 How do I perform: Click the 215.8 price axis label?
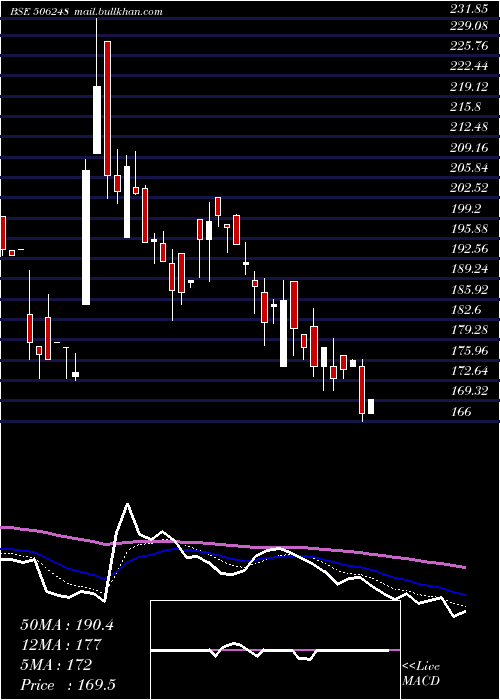click(465, 107)
